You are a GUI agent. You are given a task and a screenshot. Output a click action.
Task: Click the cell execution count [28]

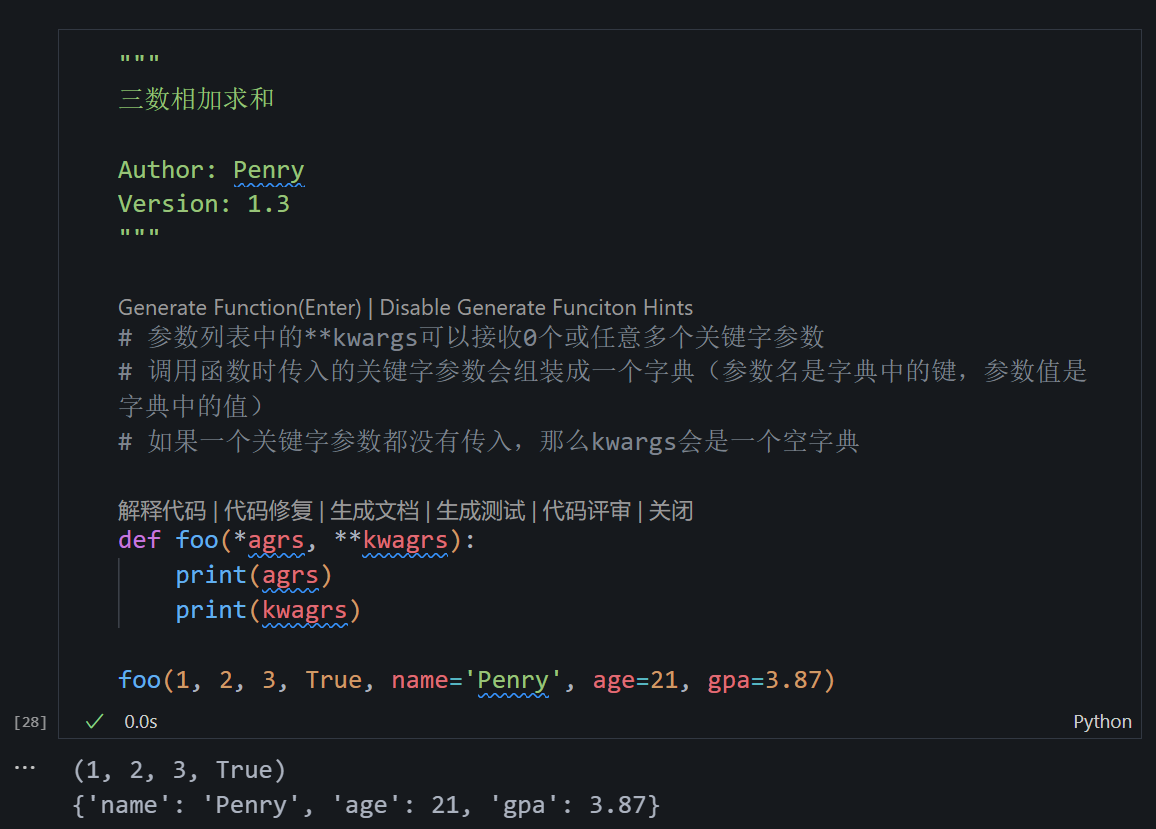click(x=30, y=721)
